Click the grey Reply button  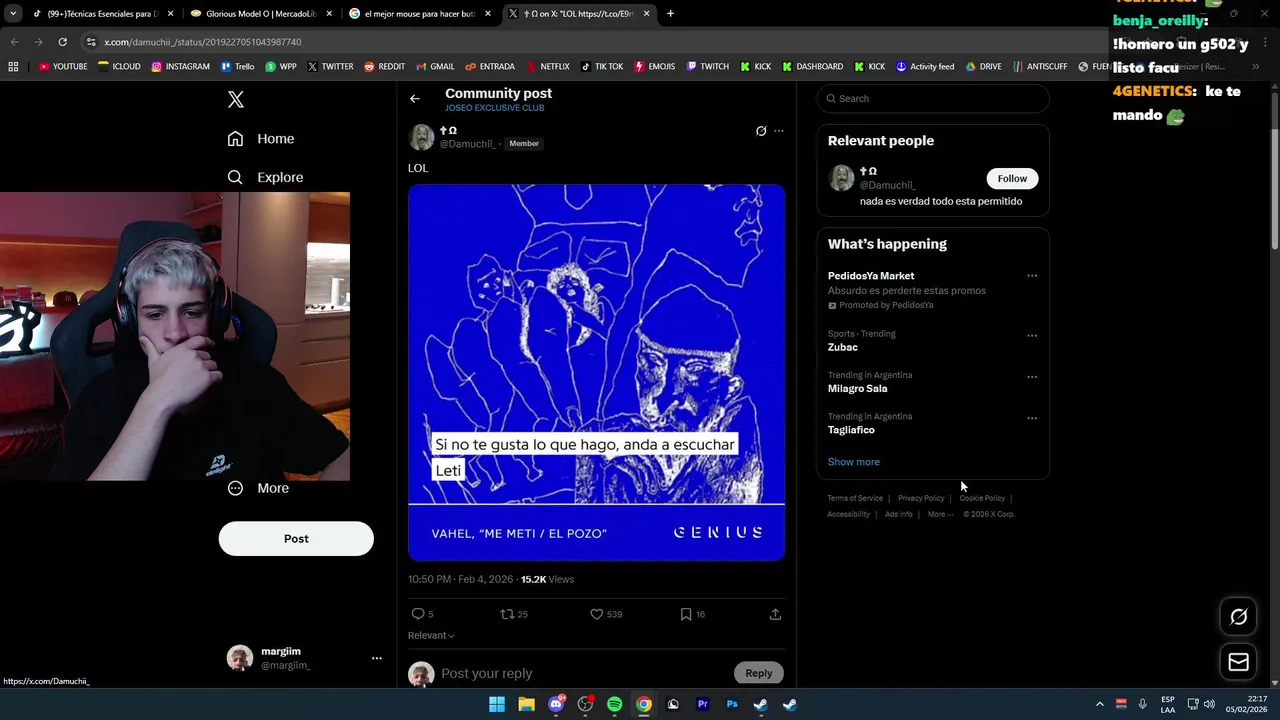click(759, 673)
